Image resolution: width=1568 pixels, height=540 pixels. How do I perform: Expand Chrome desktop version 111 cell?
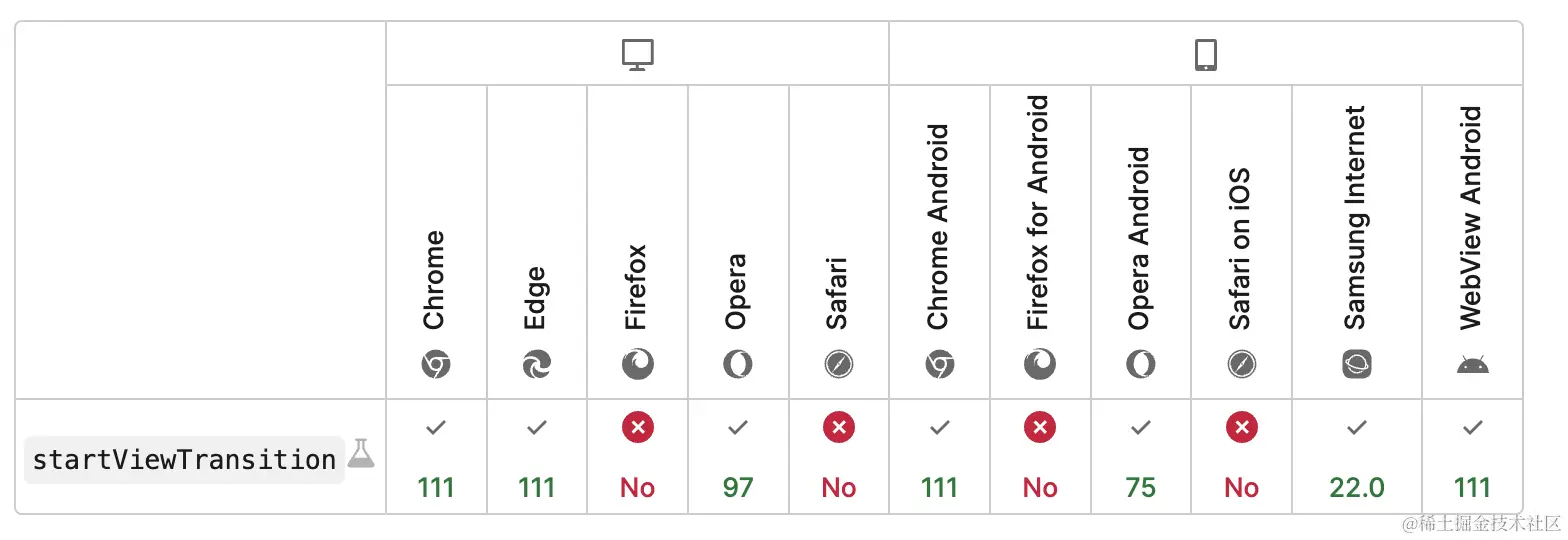tap(436, 458)
